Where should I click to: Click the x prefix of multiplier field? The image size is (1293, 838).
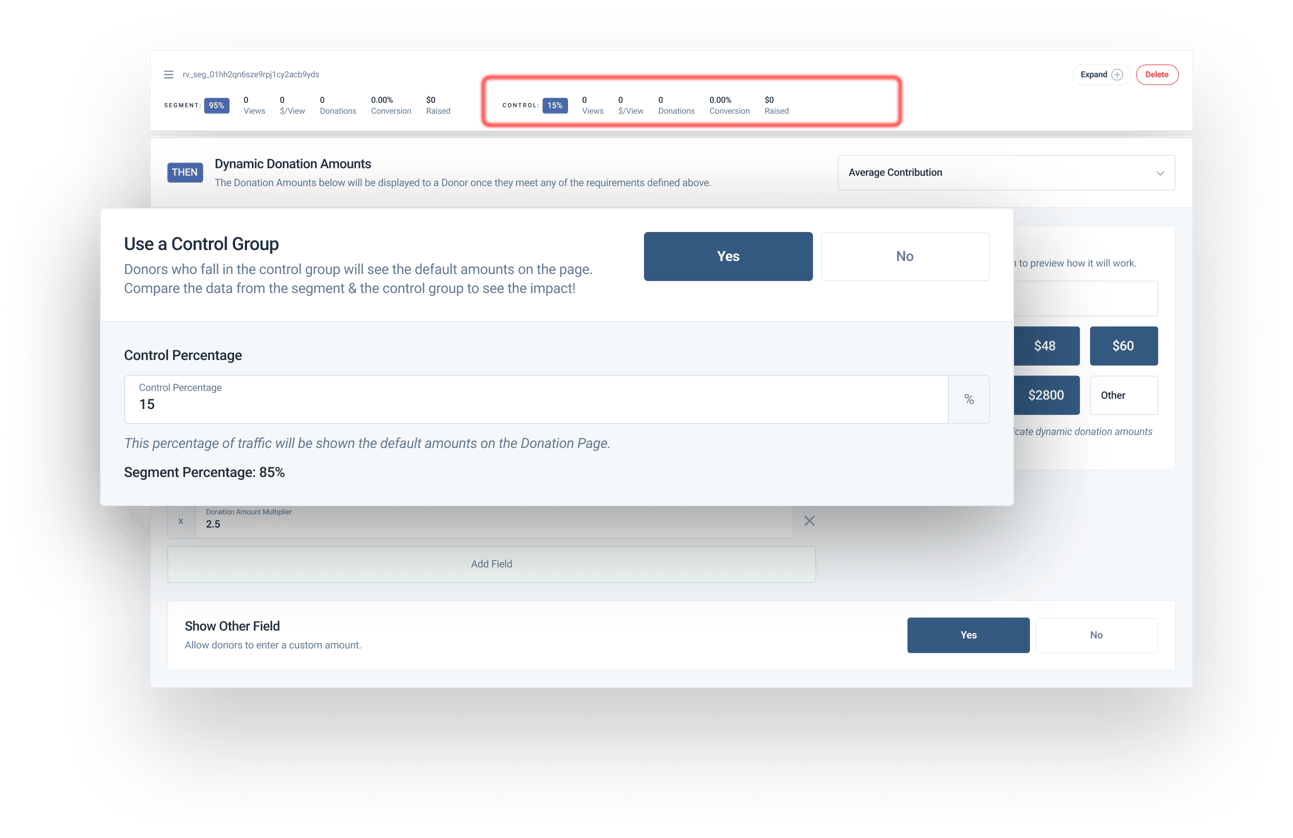click(181, 521)
